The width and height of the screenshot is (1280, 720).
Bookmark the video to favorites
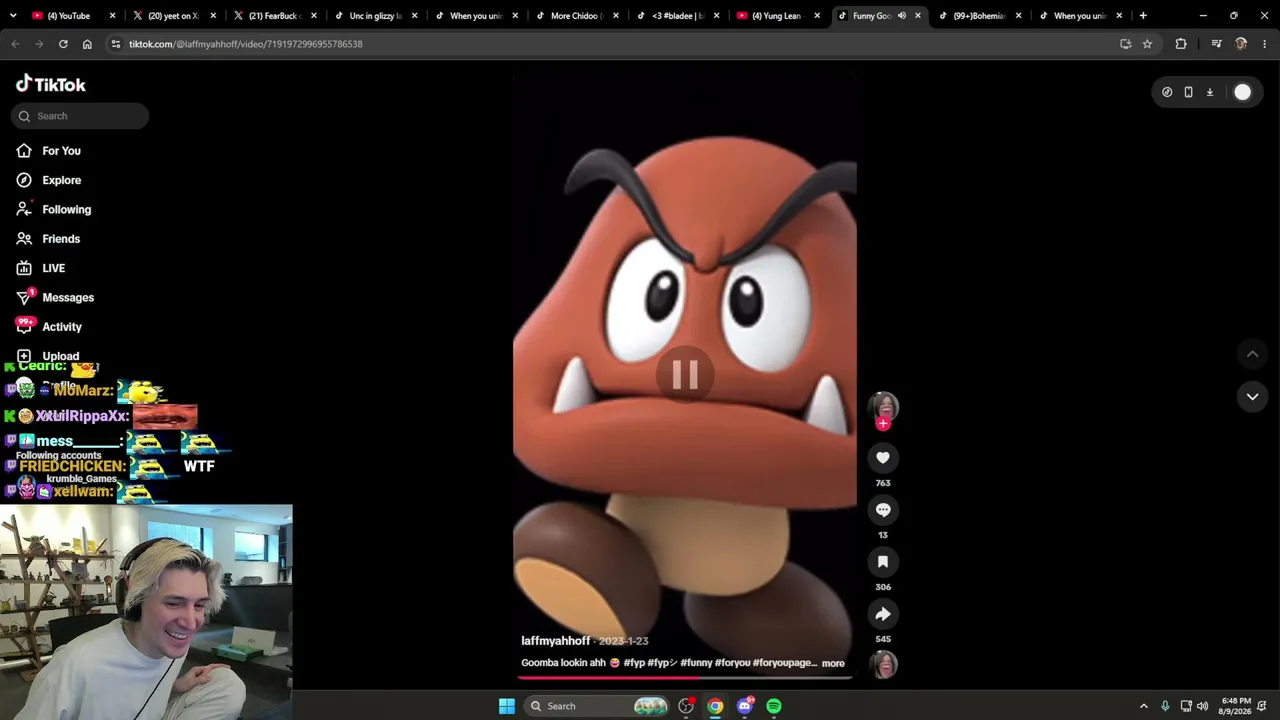883,562
